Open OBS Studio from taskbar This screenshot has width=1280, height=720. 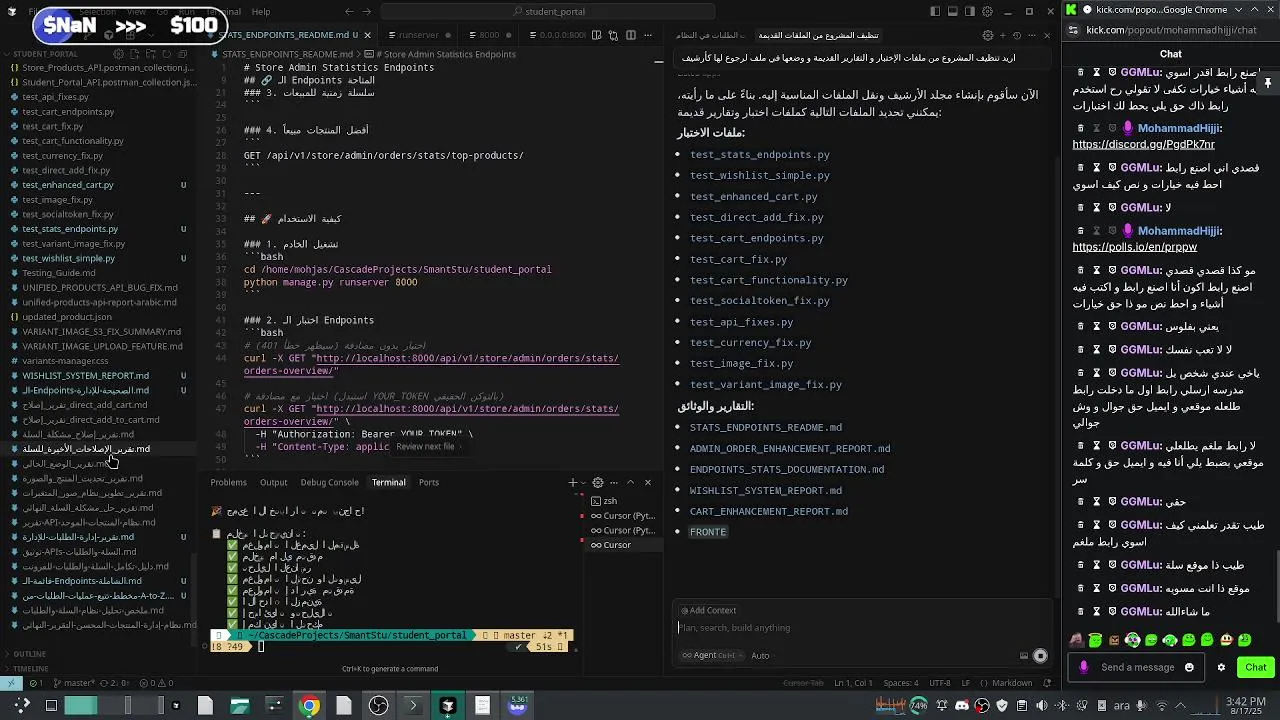point(378,706)
